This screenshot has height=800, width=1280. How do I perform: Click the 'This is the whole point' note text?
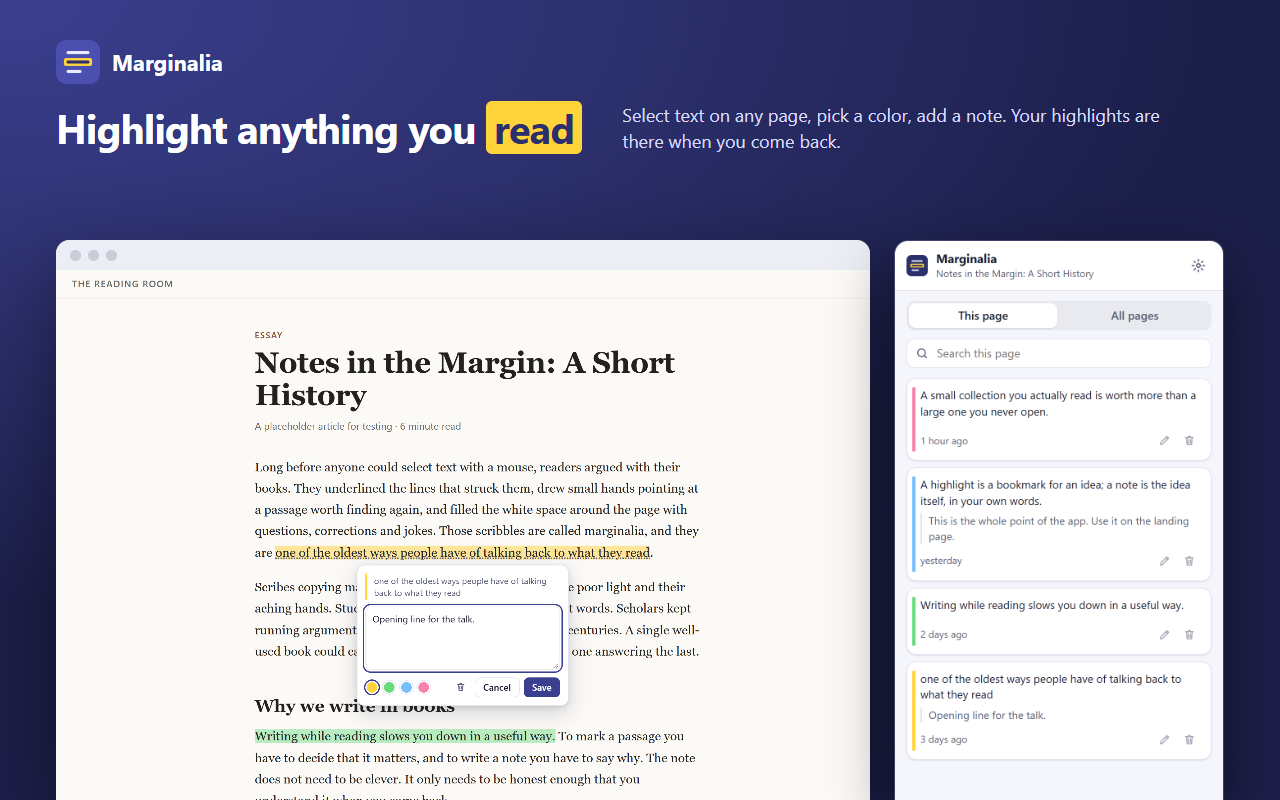[x=1058, y=529]
